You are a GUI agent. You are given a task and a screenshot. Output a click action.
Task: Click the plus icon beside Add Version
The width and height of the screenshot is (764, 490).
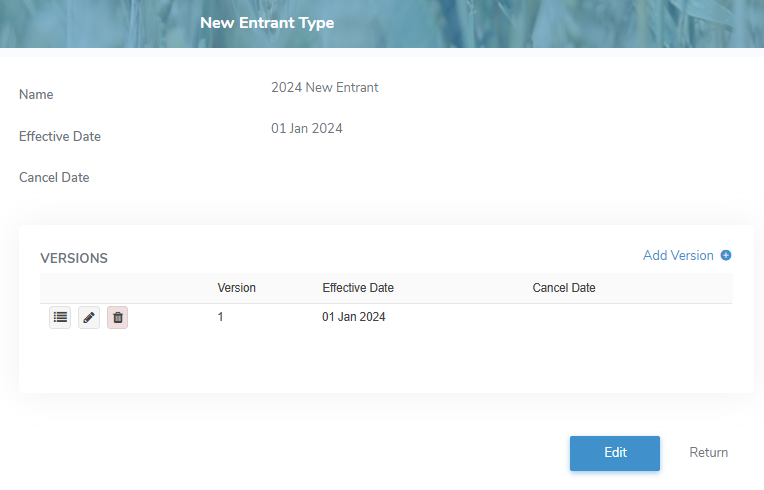tap(726, 256)
